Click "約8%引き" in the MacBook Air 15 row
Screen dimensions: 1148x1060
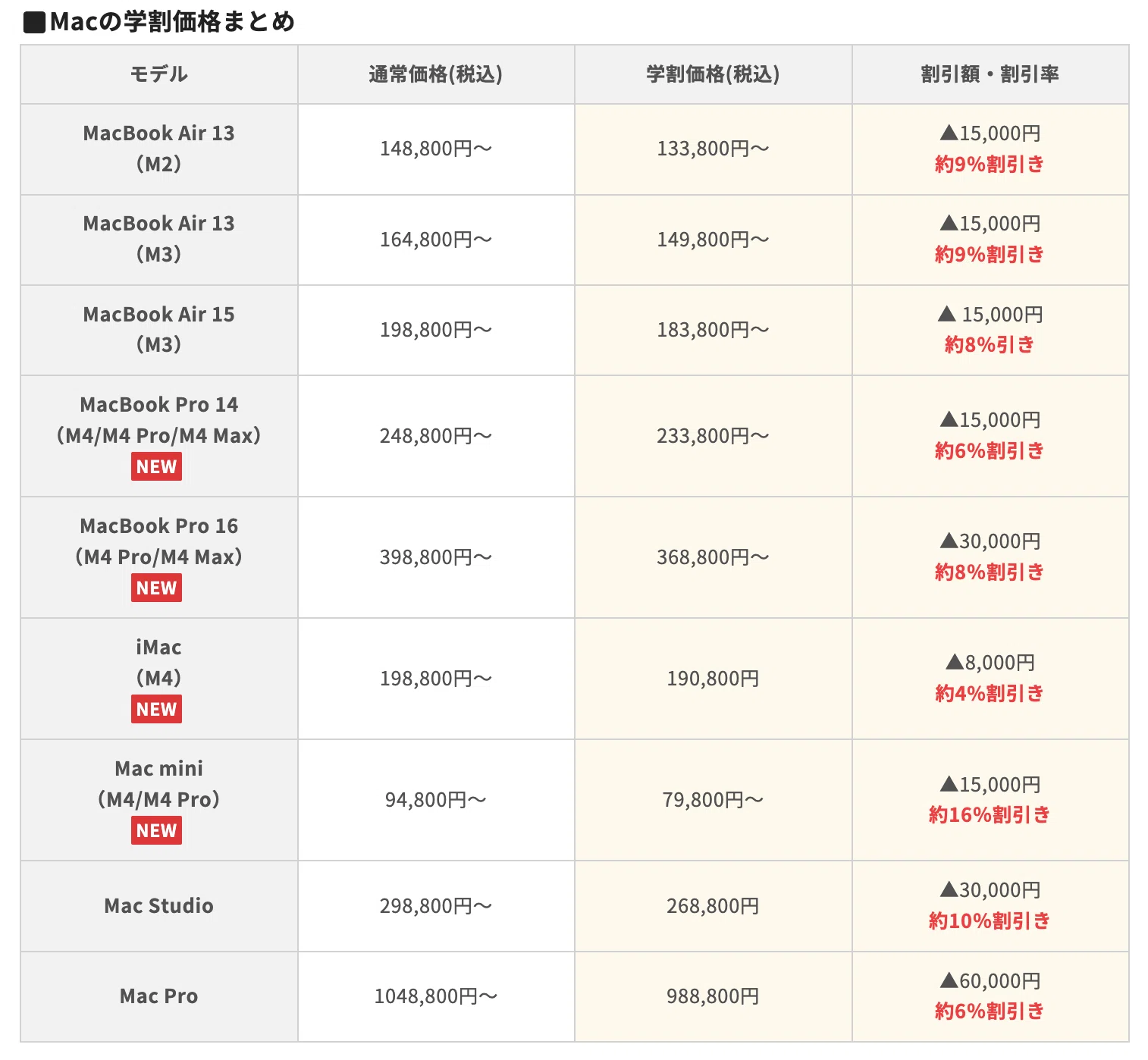tap(990, 345)
